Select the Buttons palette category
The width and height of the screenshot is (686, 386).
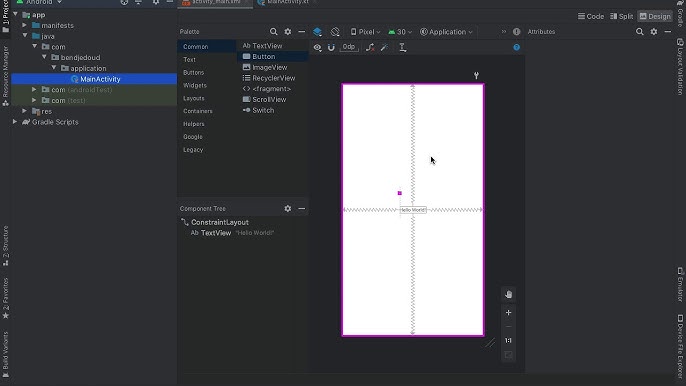(x=193, y=72)
